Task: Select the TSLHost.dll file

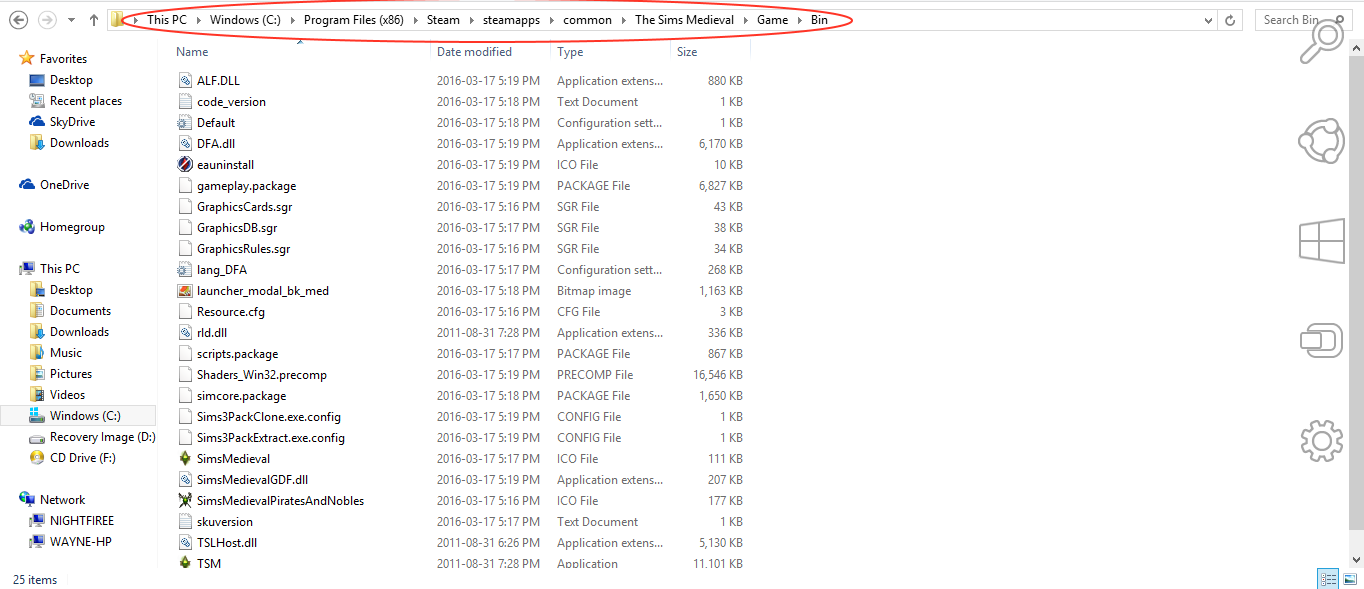Action: [227, 543]
